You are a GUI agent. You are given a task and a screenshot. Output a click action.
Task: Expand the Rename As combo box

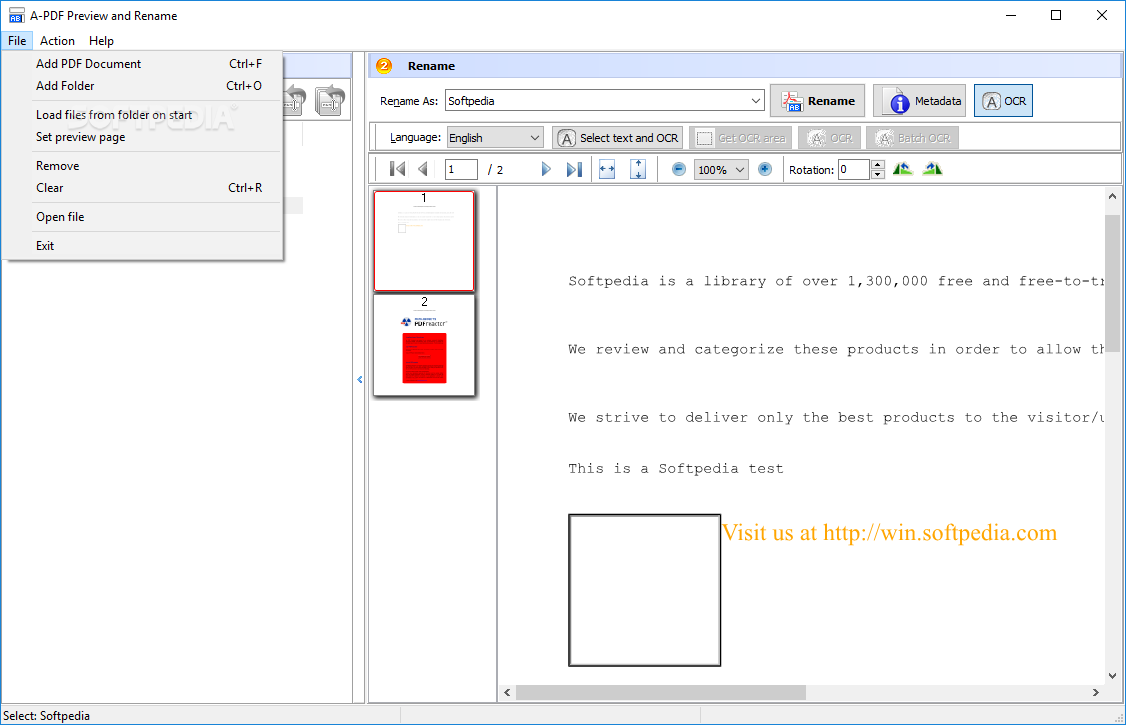click(755, 100)
